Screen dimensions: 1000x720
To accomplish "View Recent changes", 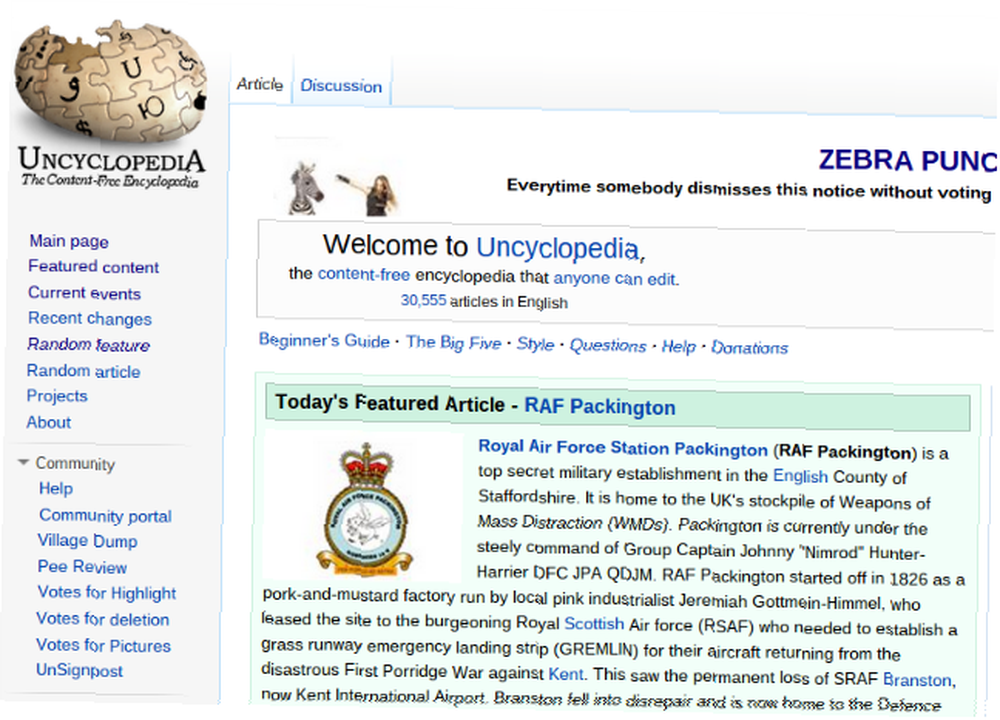I will pyautogui.click(x=89, y=318).
